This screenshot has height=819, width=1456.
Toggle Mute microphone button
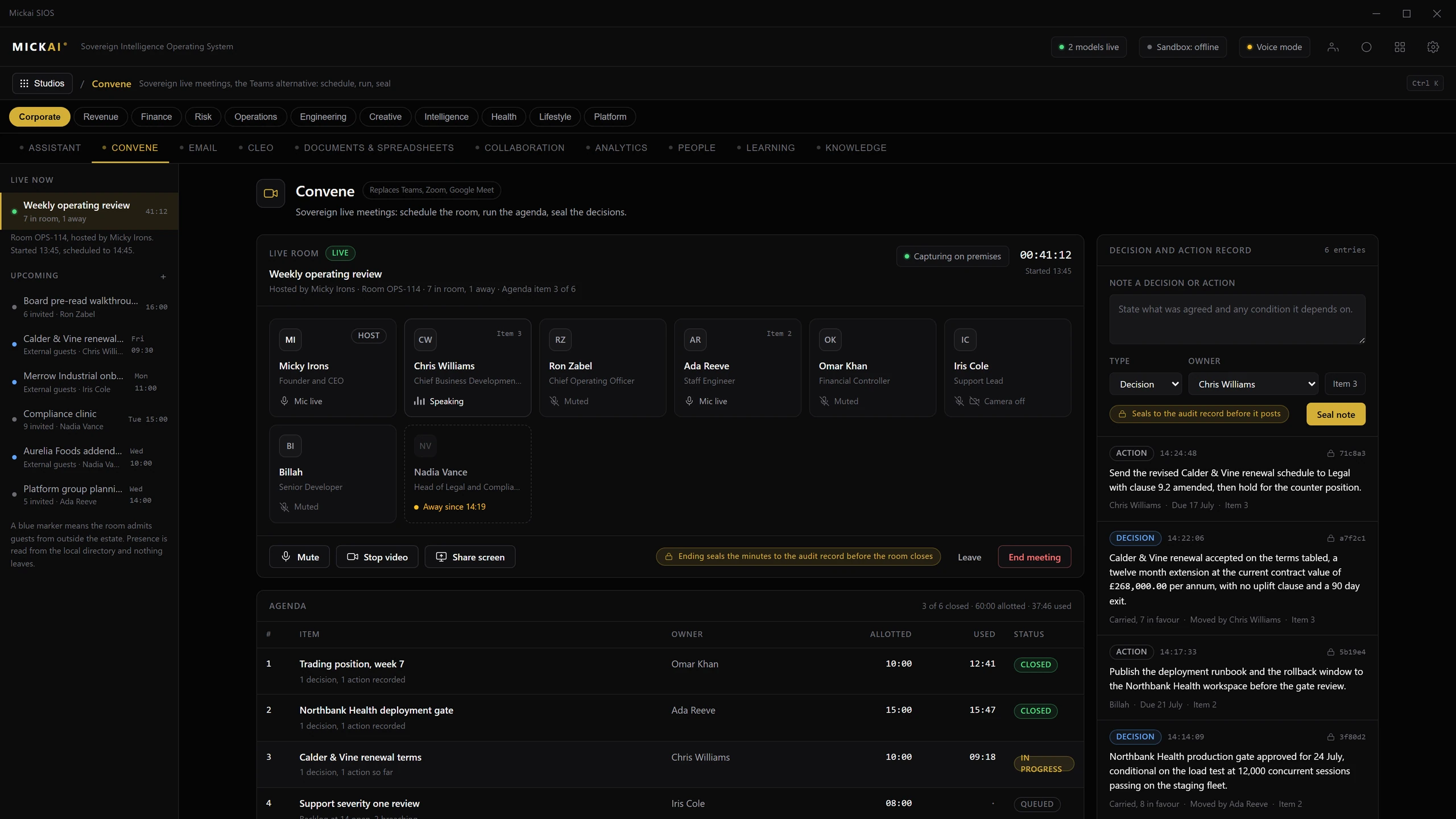(x=299, y=557)
